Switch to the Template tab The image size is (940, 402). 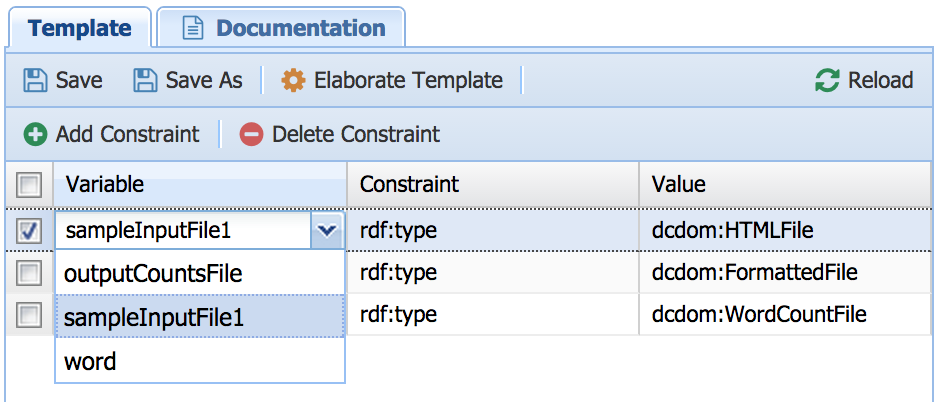point(80,28)
